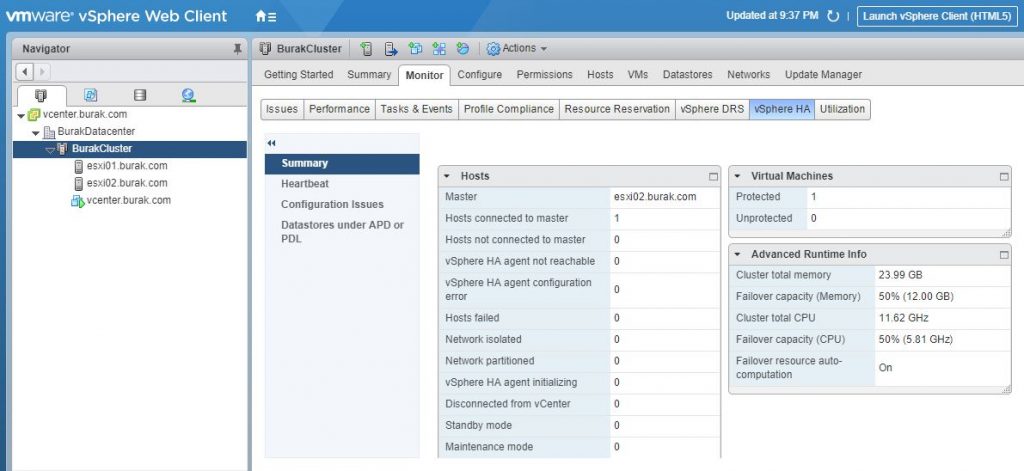Open the Datastores tab
Image resolution: width=1024 pixels, height=471 pixels.
pos(688,74)
